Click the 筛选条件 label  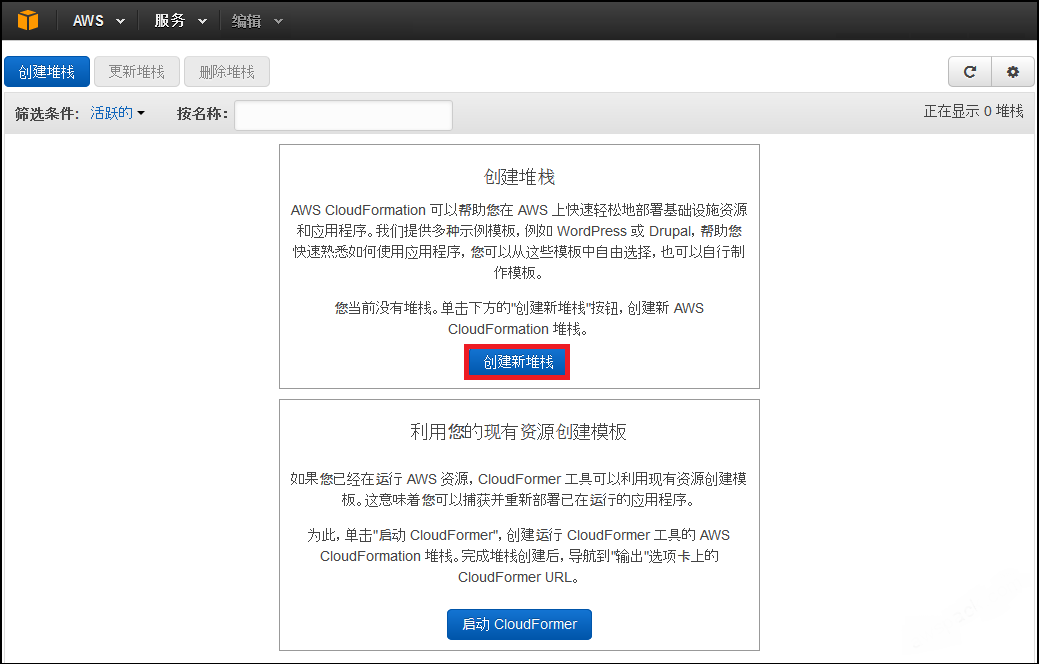tap(47, 114)
